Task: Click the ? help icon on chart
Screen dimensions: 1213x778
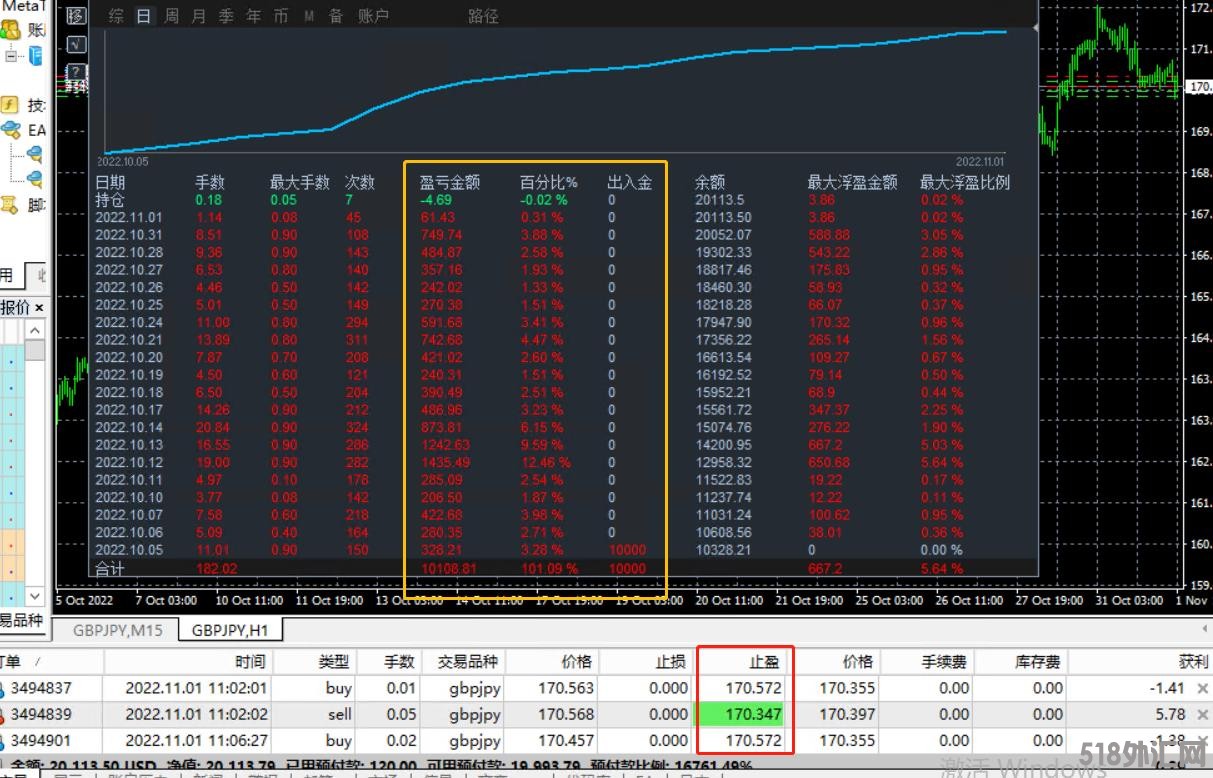Action: (x=75, y=71)
